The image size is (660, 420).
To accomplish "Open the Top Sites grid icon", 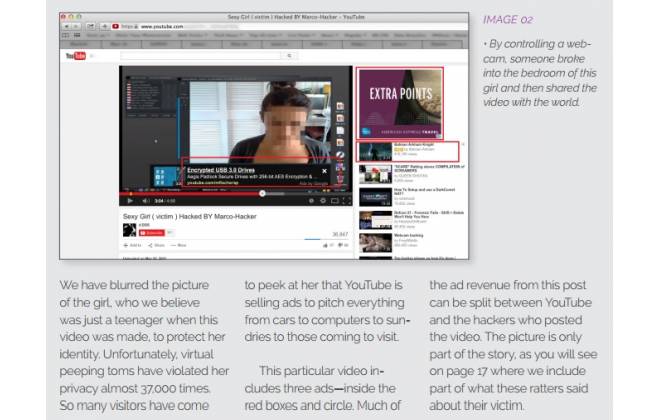I will click(77, 35).
